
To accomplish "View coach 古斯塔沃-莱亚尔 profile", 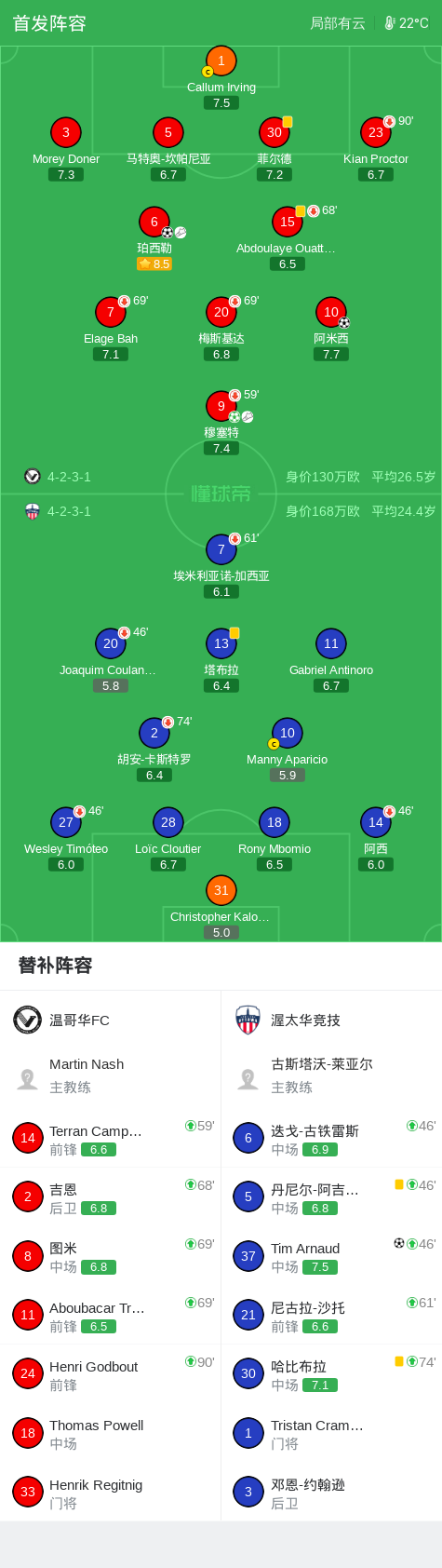I will [x=331, y=1075].
